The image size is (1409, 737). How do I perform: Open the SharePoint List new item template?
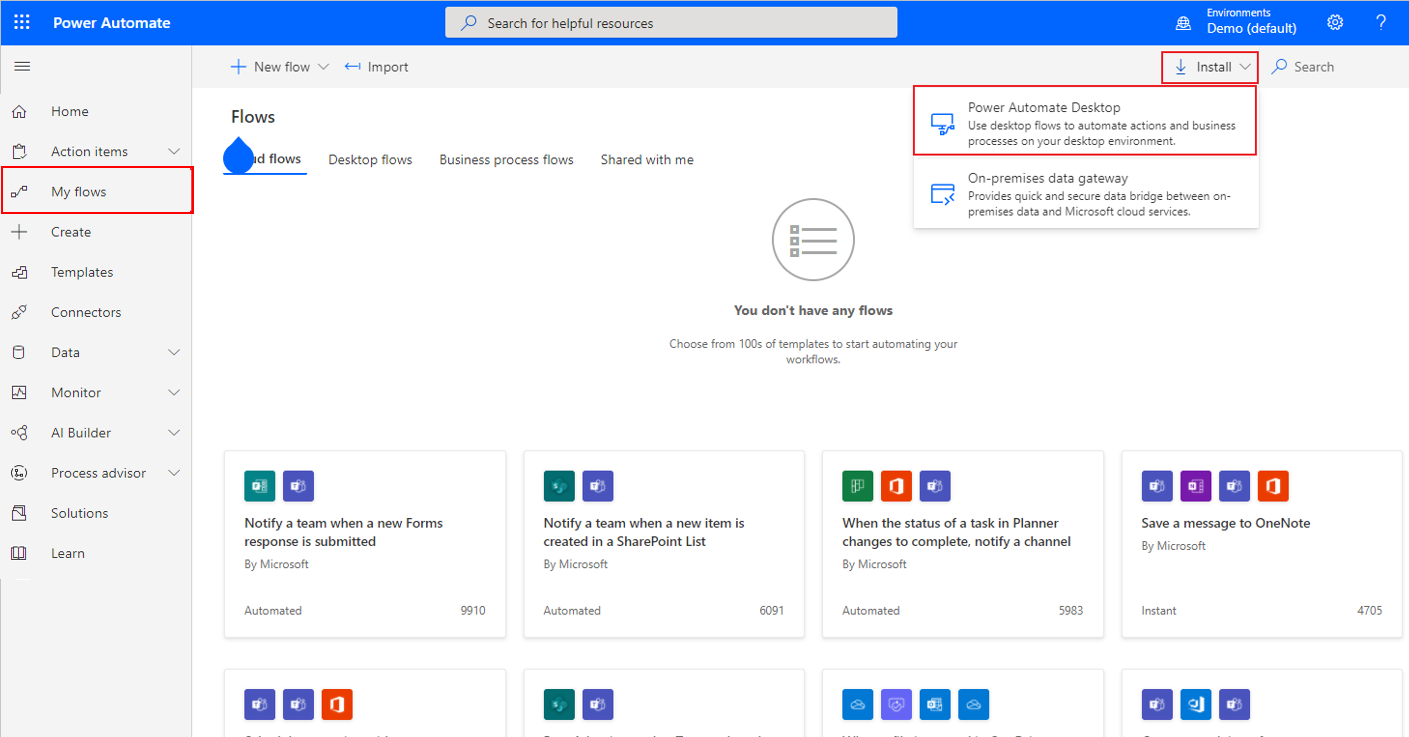[664, 544]
